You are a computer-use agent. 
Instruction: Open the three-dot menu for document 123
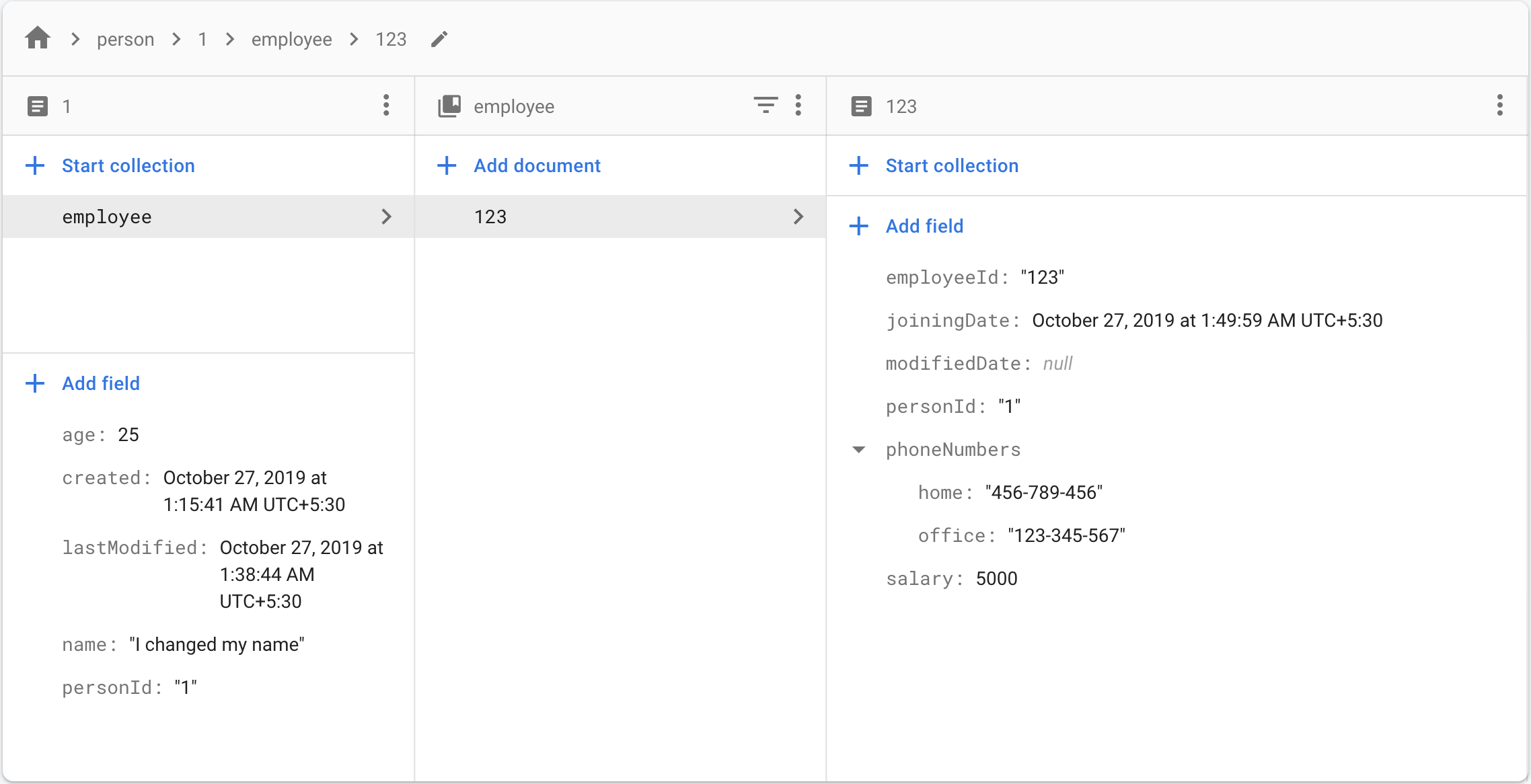tap(1499, 106)
